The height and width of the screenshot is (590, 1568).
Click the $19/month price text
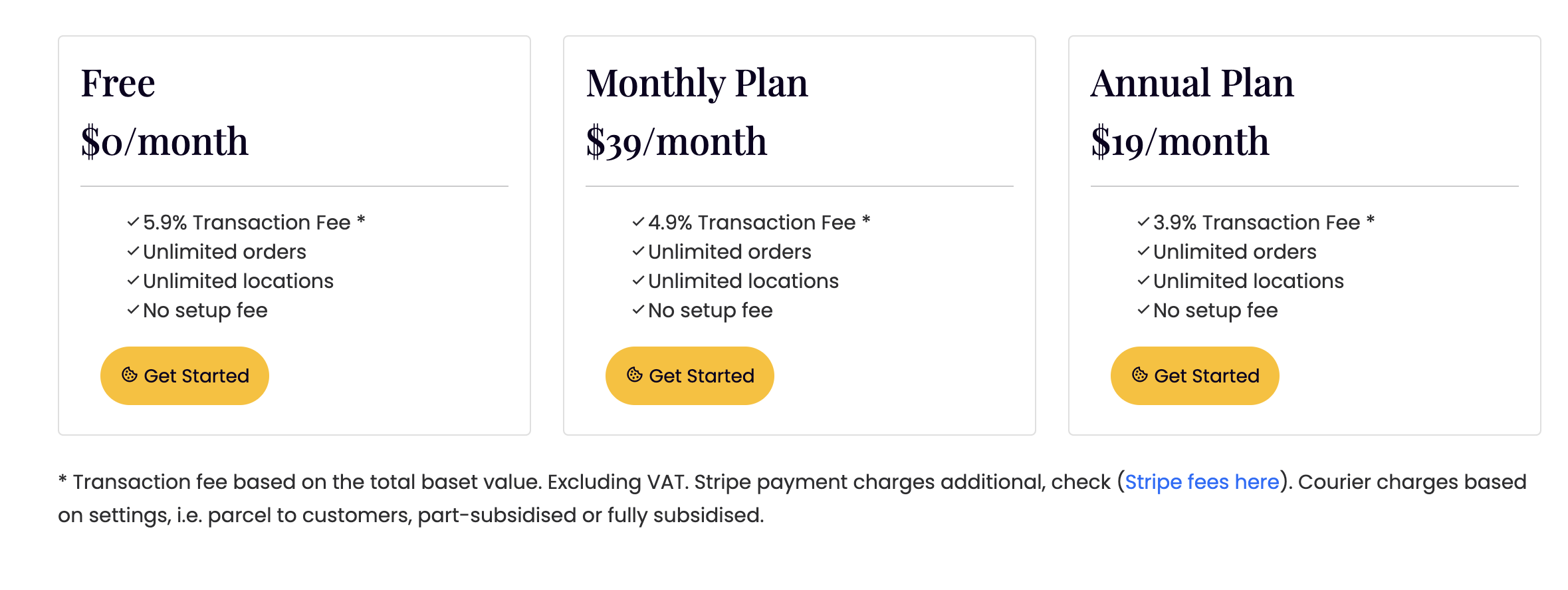[1180, 142]
